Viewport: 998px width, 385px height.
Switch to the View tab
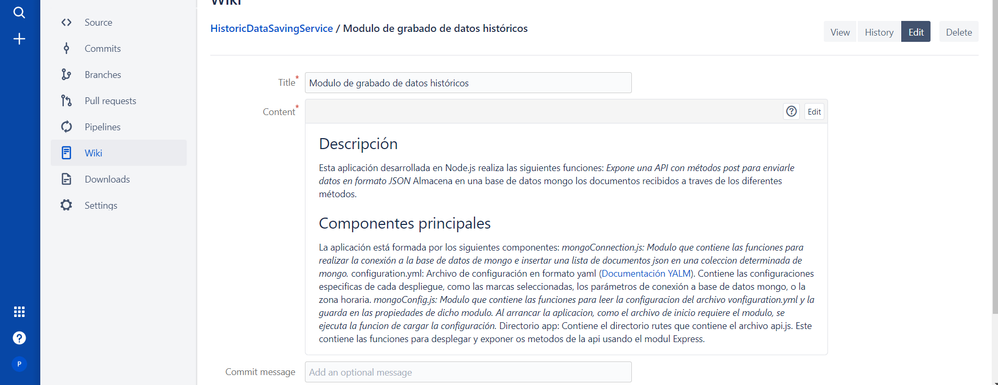click(840, 32)
